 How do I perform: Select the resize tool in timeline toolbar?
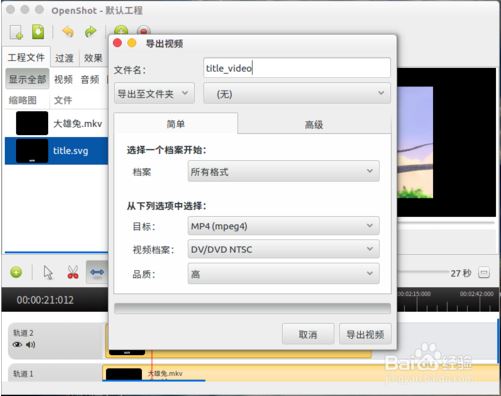click(x=97, y=272)
